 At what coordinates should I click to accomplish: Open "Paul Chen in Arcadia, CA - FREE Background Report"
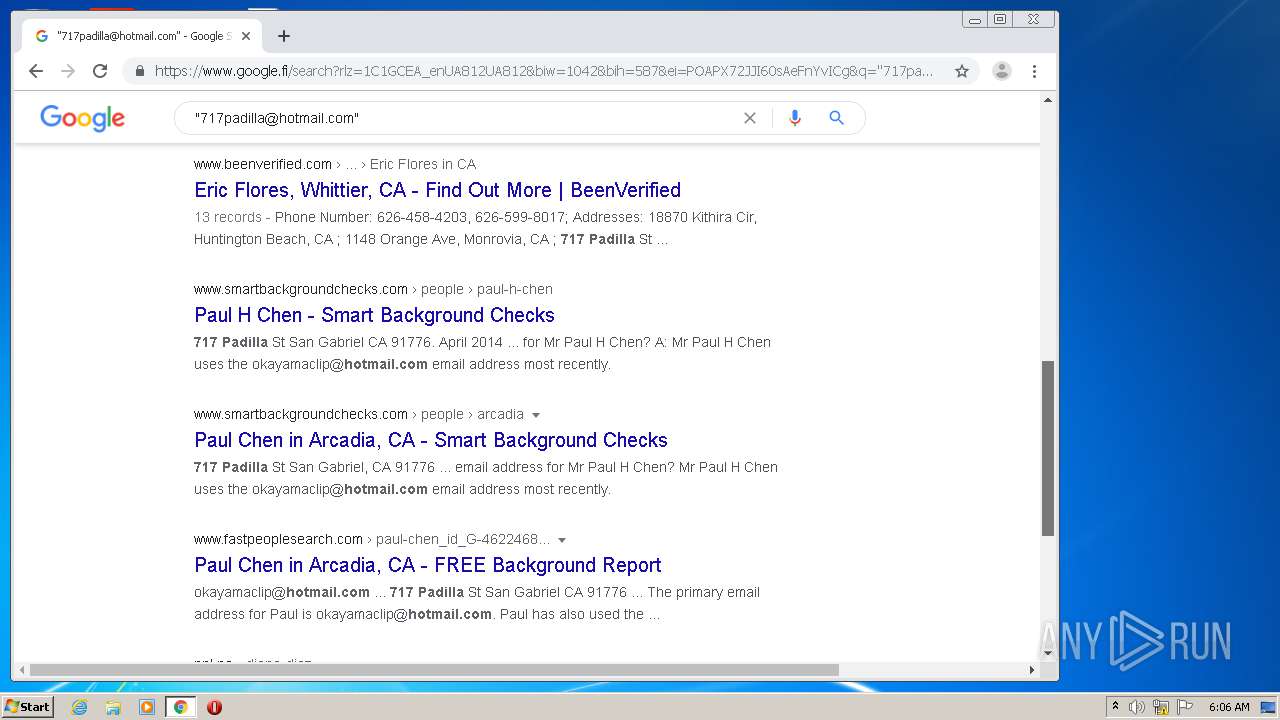tap(428, 565)
